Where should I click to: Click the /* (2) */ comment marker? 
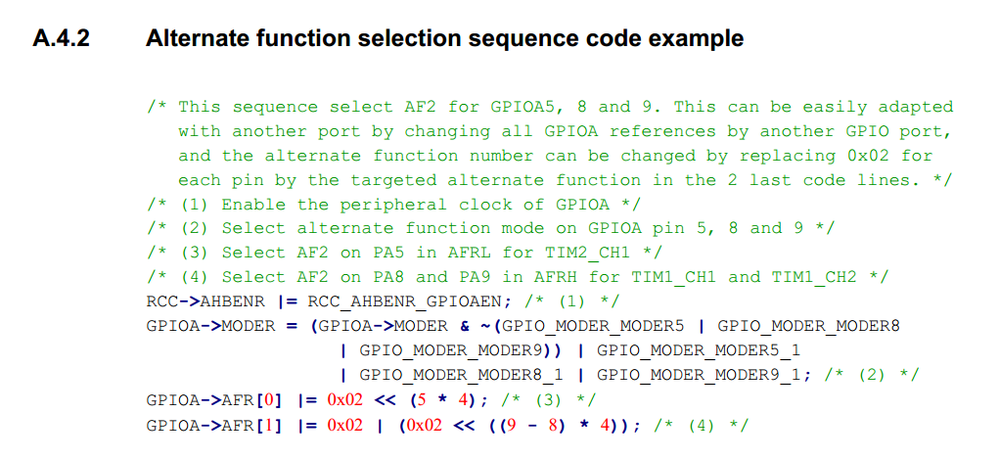872,375
